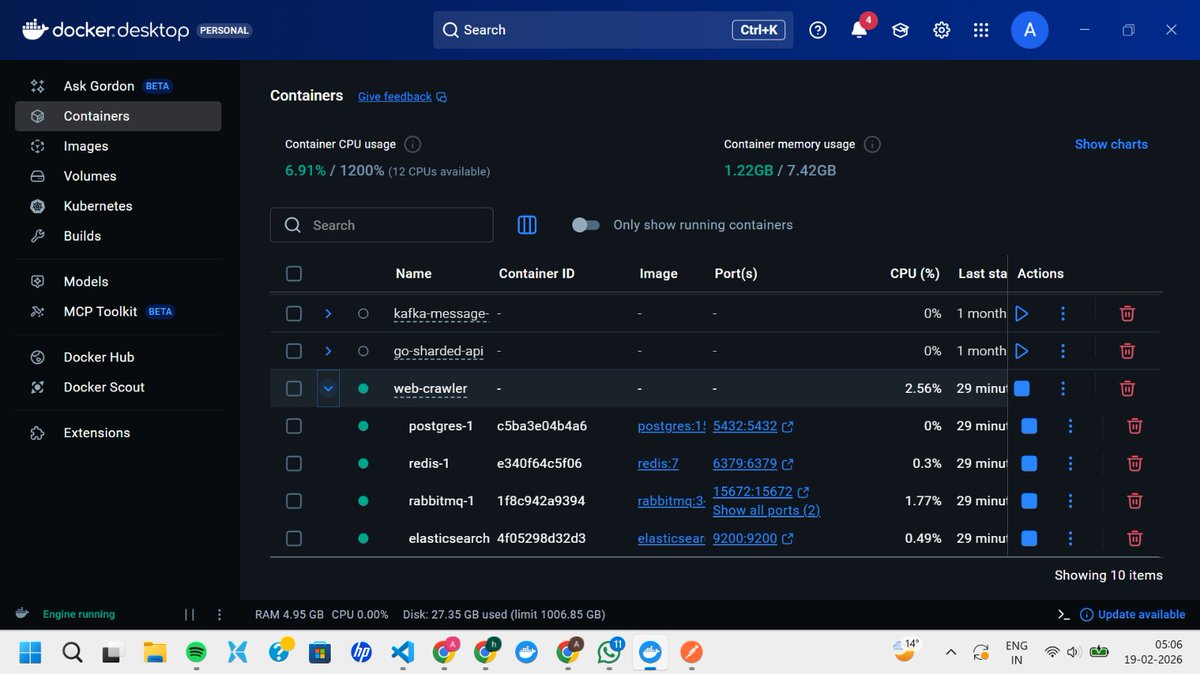Start the go-sharded-api container group
This screenshot has height=674, width=1200.
tap(1021, 351)
